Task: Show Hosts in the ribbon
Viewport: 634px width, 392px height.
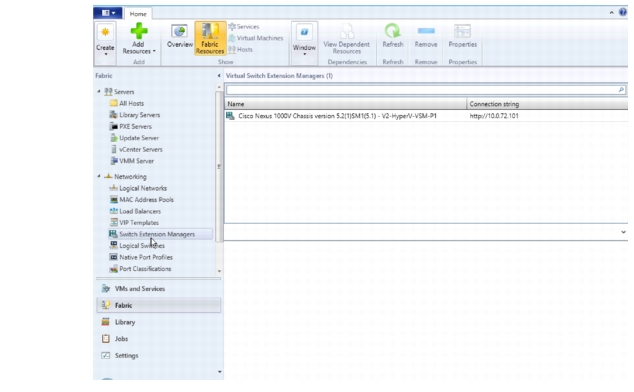Action: click(241, 49)
